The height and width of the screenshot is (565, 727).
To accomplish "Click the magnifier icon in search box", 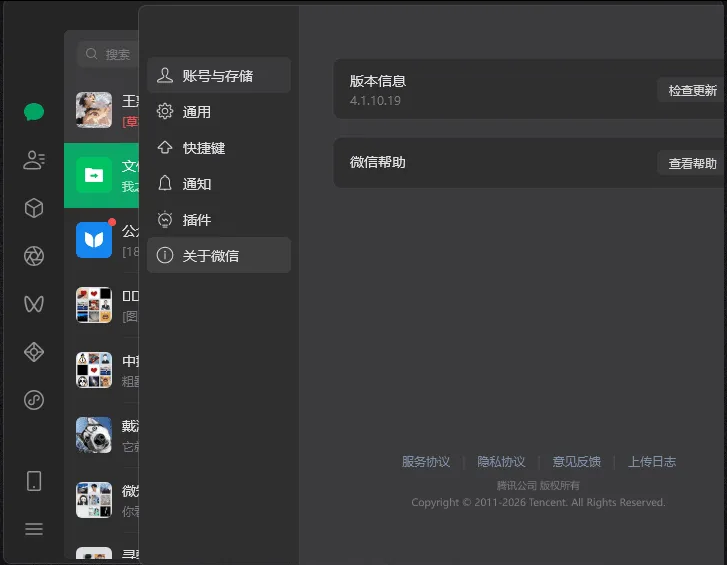I will 91,54.
